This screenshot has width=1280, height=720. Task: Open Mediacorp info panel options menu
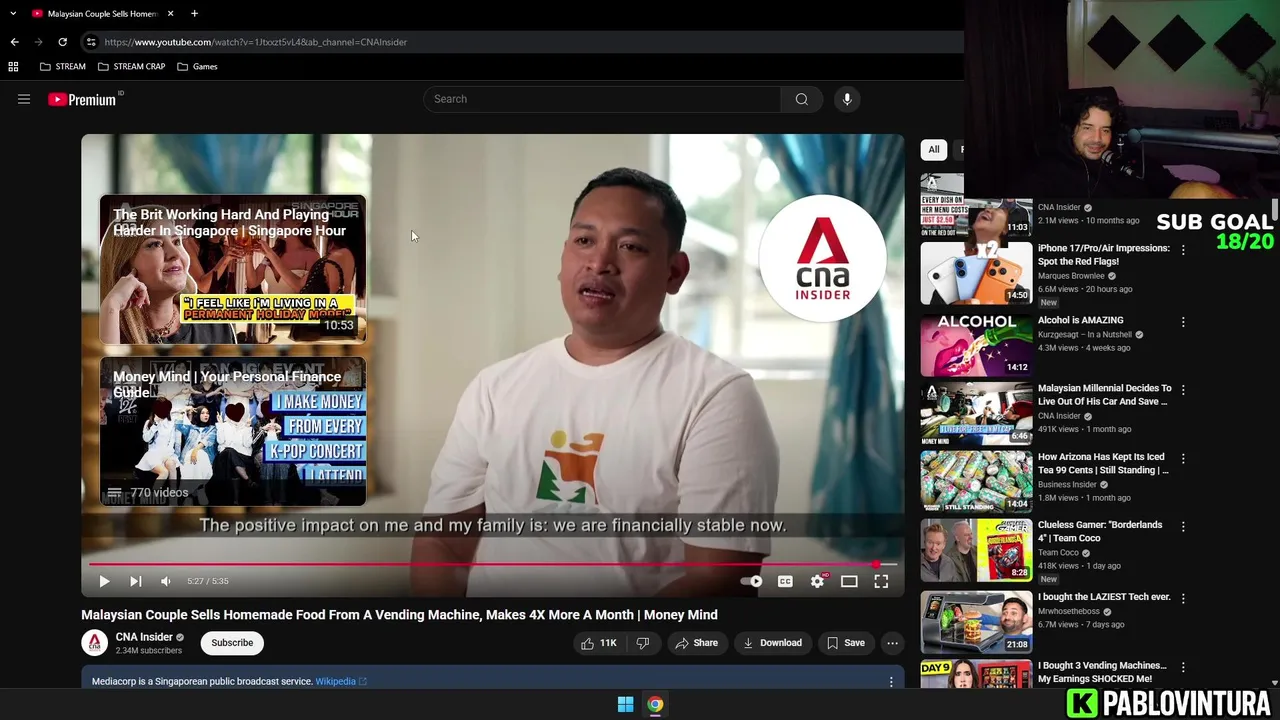[x=891, y=682]
